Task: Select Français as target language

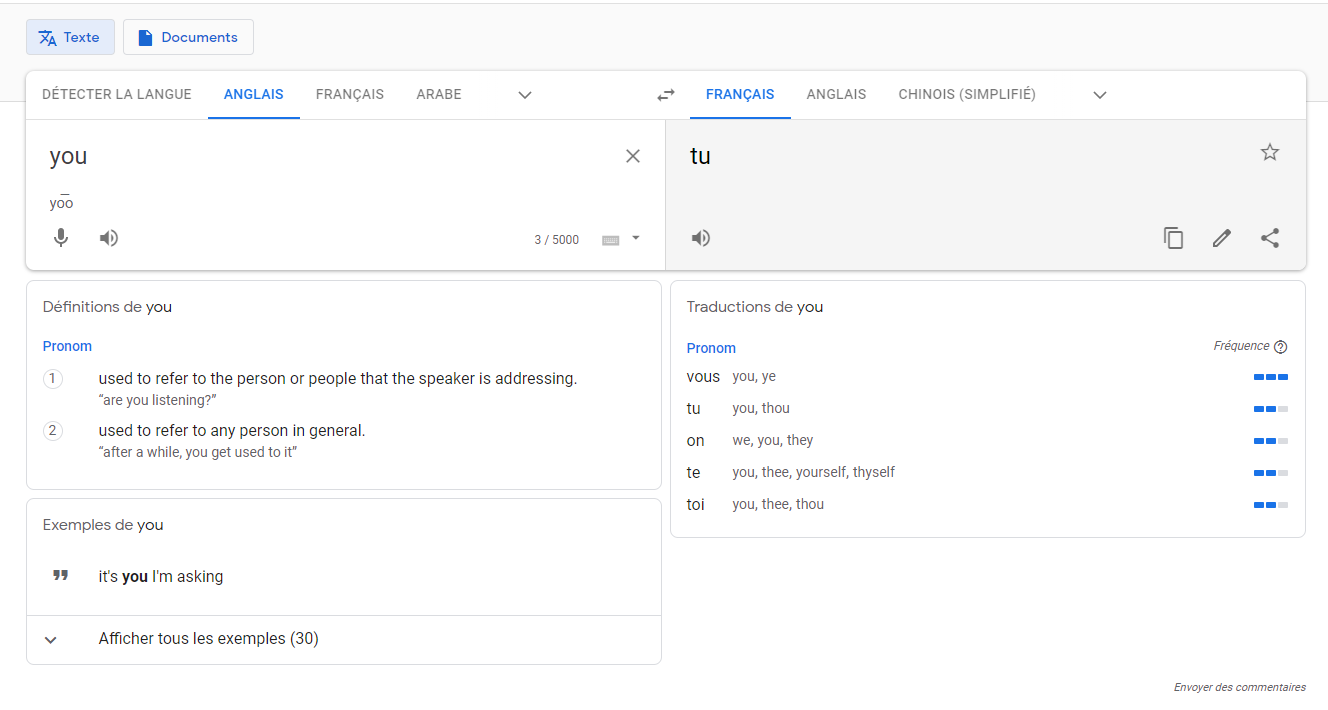Action: pos(740,95)
